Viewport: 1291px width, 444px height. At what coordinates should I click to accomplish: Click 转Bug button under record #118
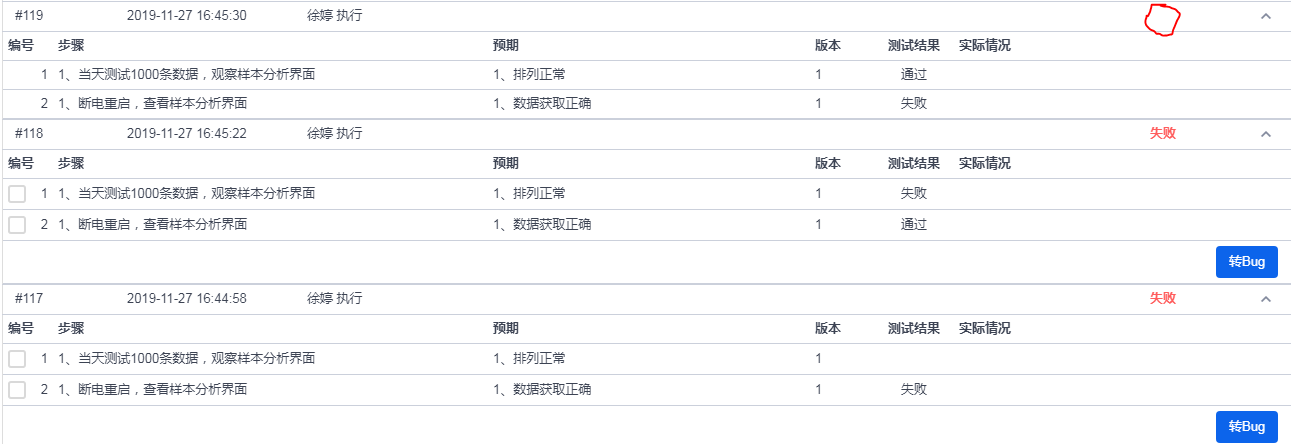coord(1247,262)
